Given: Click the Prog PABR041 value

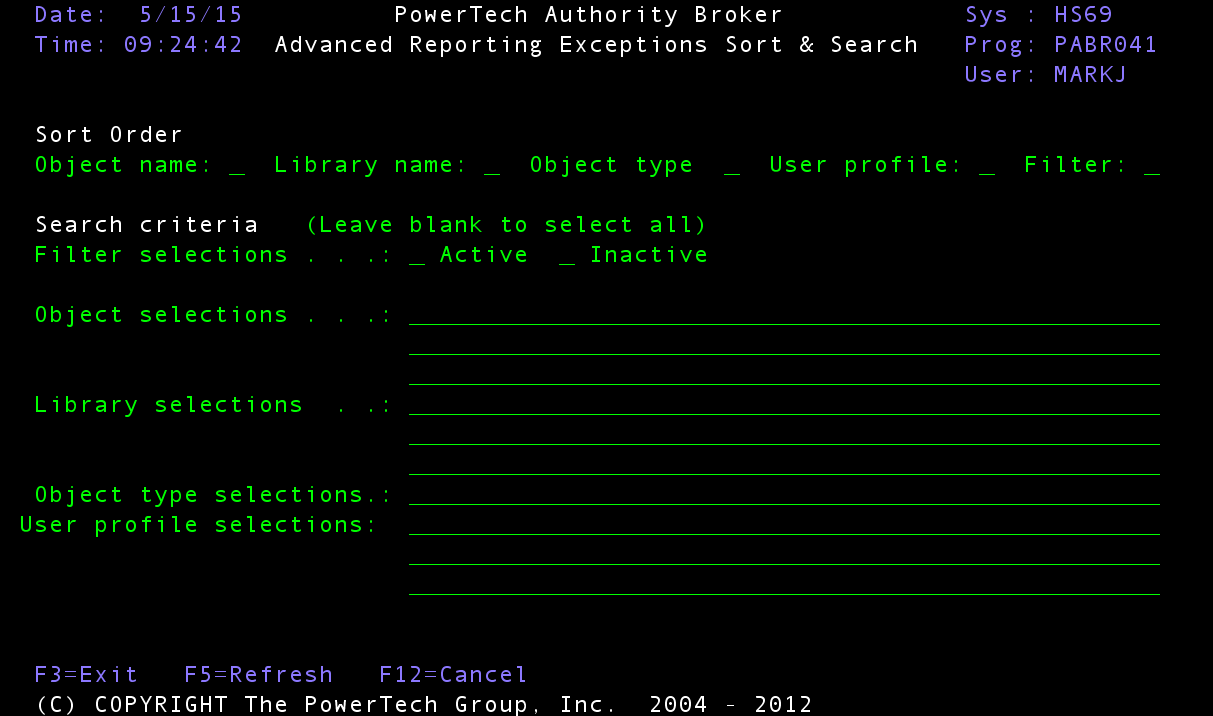Looking at the screenshot, I should 1105,45.
